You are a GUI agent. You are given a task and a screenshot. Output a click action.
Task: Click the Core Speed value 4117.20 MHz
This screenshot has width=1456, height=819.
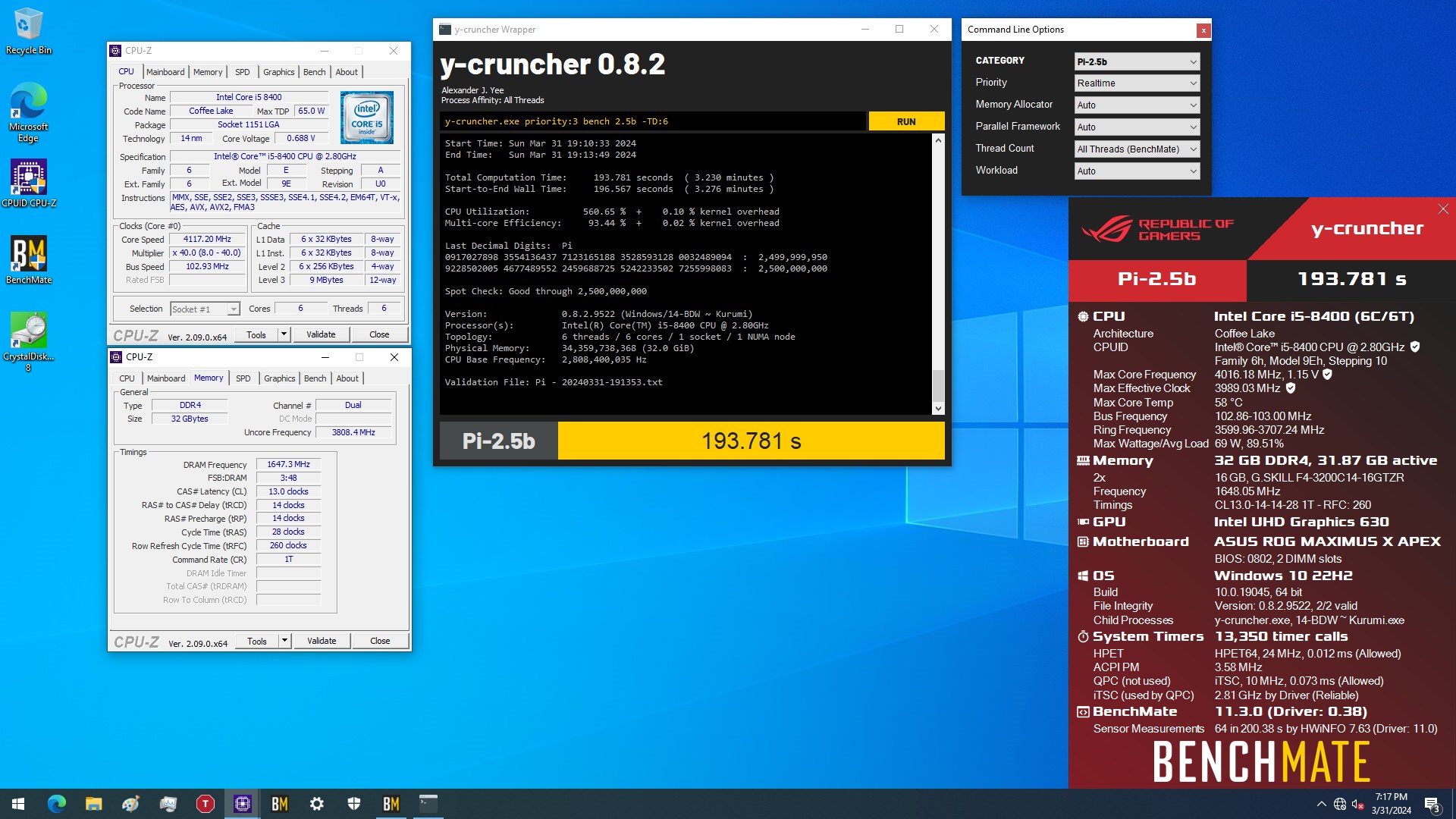pyautogui.click(x=207, y=240)
